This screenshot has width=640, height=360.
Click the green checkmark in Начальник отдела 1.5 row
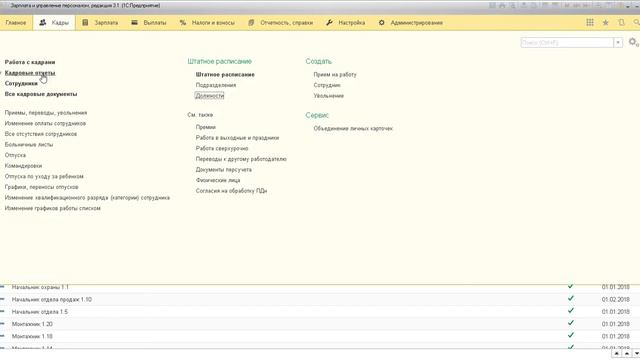[x=571, y=311]
